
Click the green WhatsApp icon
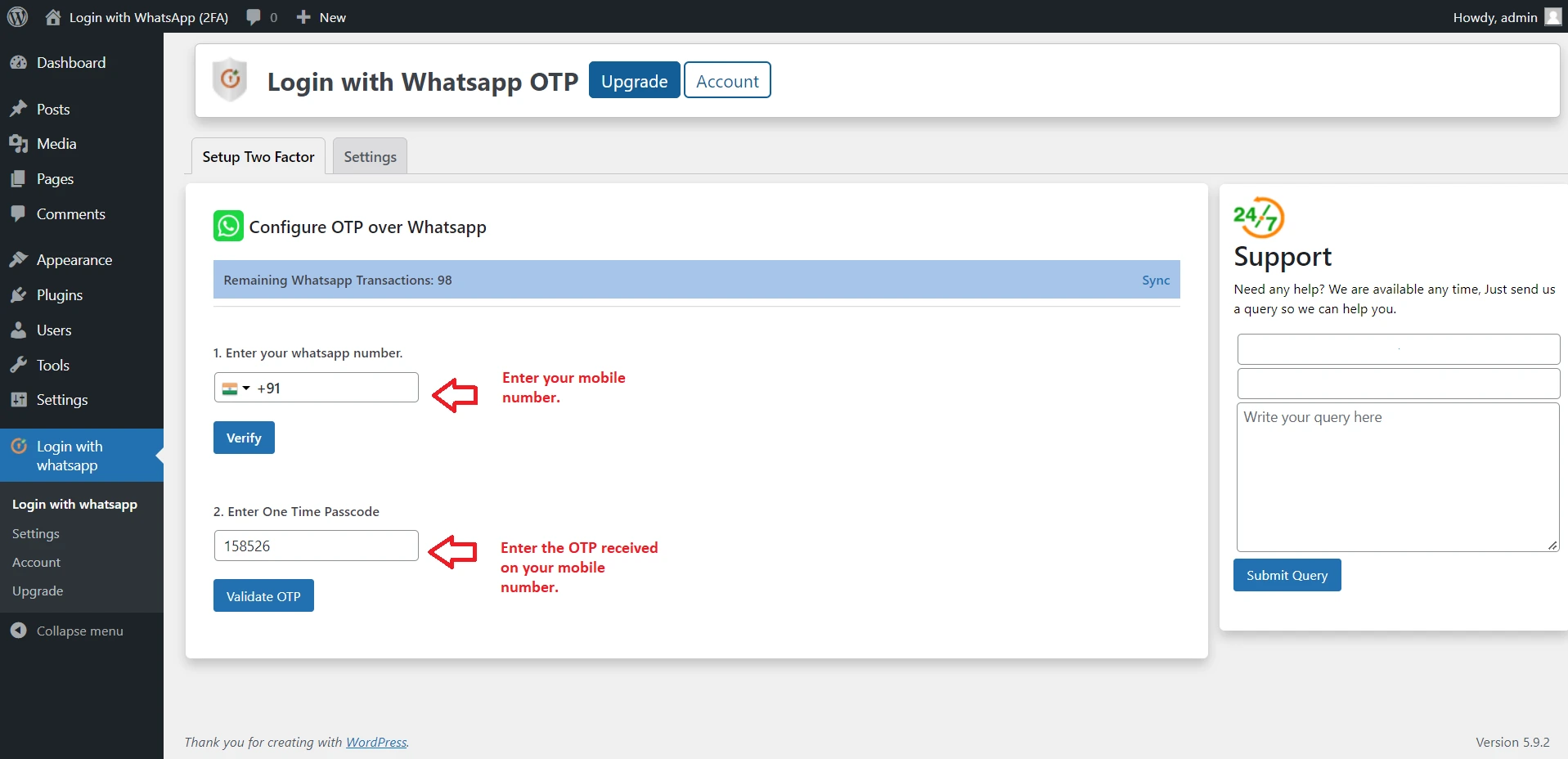pos(228,227)
